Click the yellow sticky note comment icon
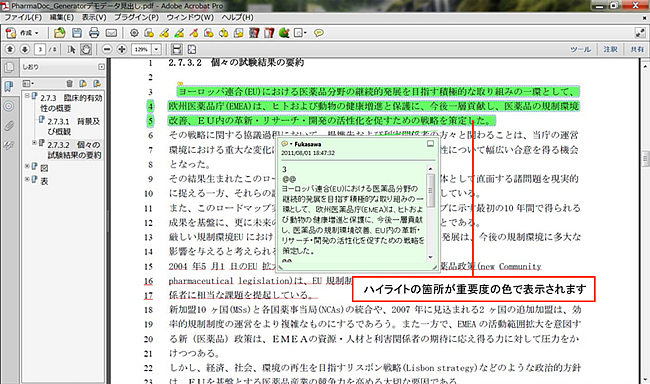650x384 pixels. (319, 33)
